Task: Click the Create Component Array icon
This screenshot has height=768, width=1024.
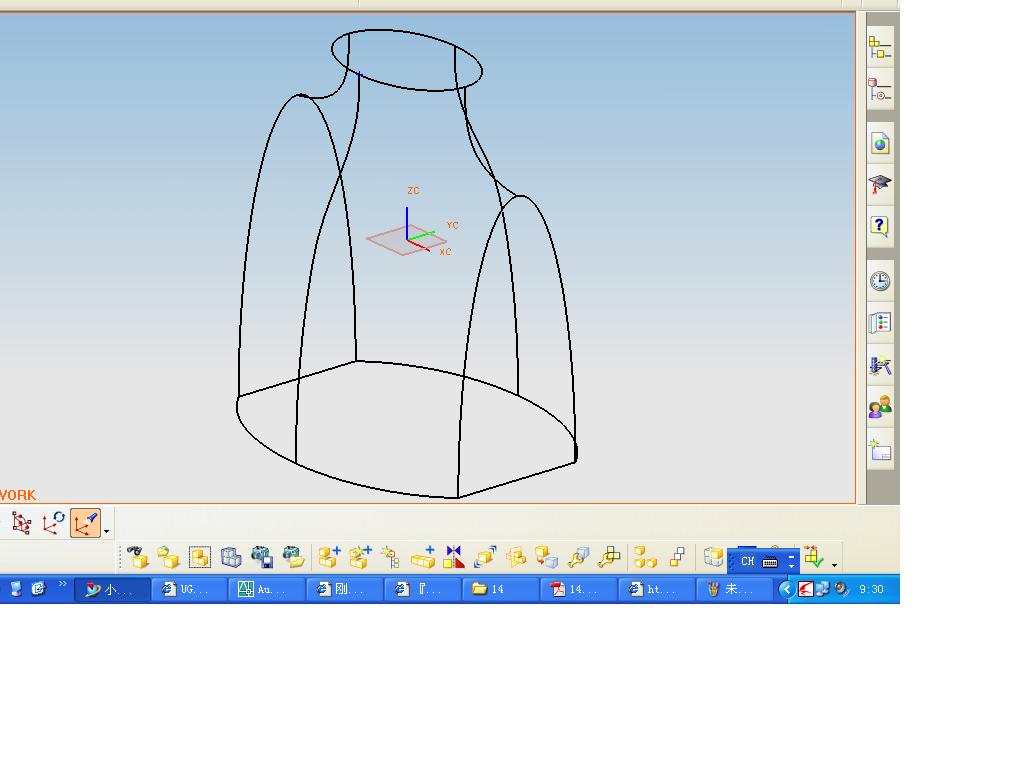Action: tap(423, 557)
